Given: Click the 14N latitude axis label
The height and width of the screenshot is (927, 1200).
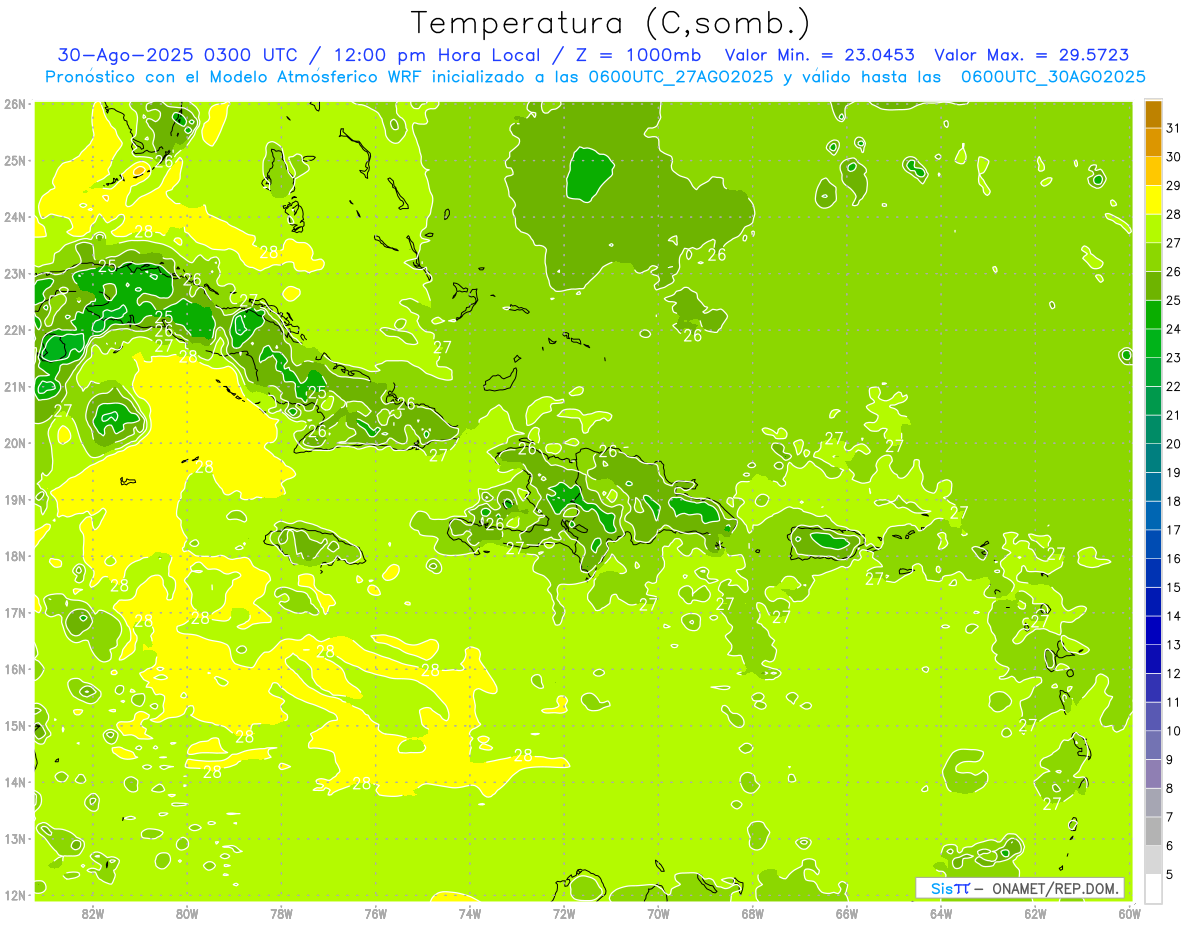Looking at the screenshot, I should tap(15, 782).
